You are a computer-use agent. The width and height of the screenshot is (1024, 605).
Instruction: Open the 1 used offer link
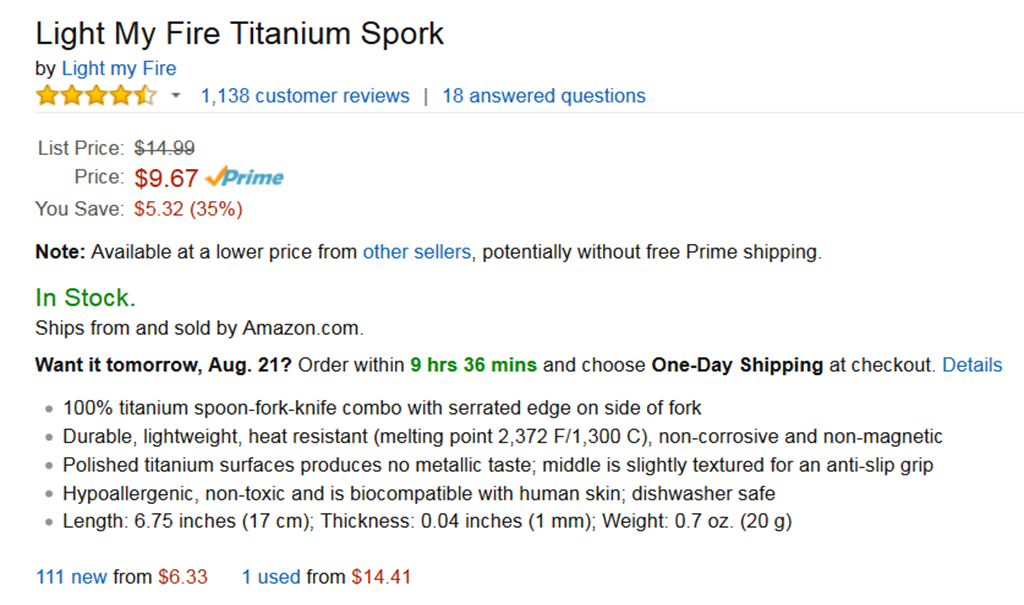(x=271, y=577)
